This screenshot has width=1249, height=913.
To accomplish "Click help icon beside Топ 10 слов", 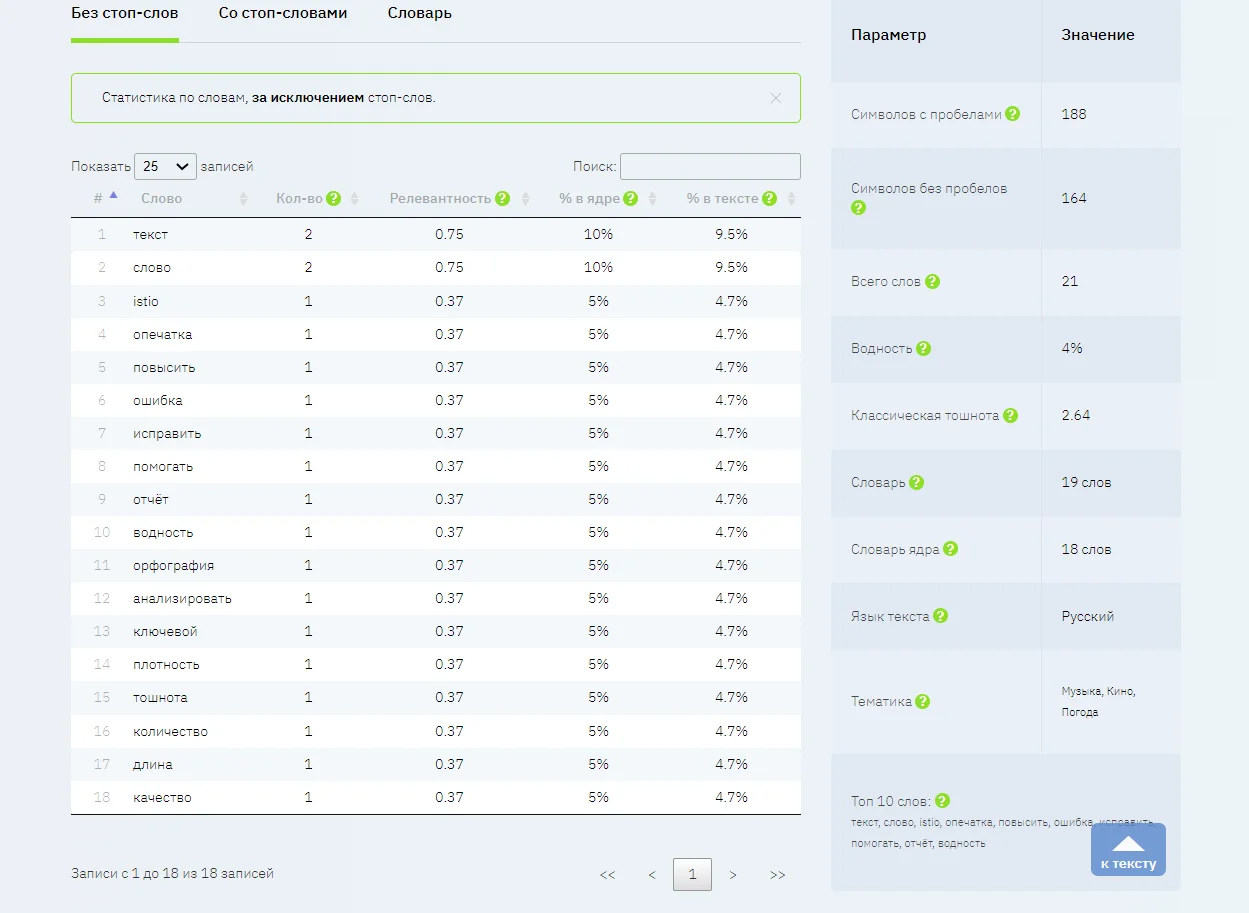I will coord(942,801).
